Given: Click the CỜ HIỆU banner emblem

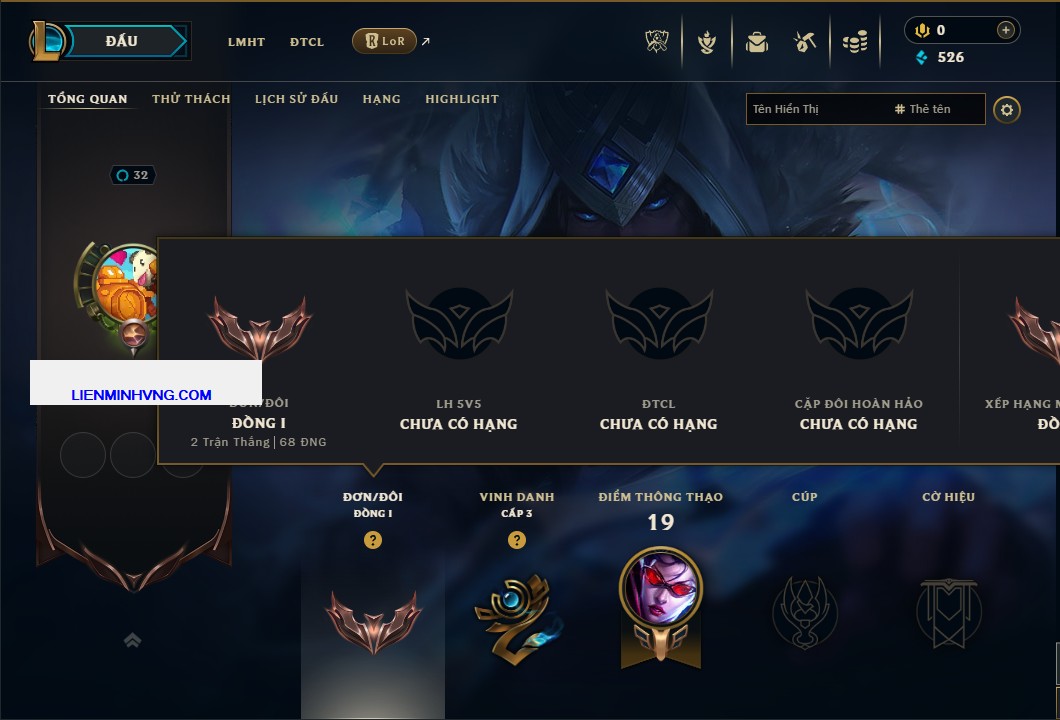Looking at the screenshot, I should [948, 613].
